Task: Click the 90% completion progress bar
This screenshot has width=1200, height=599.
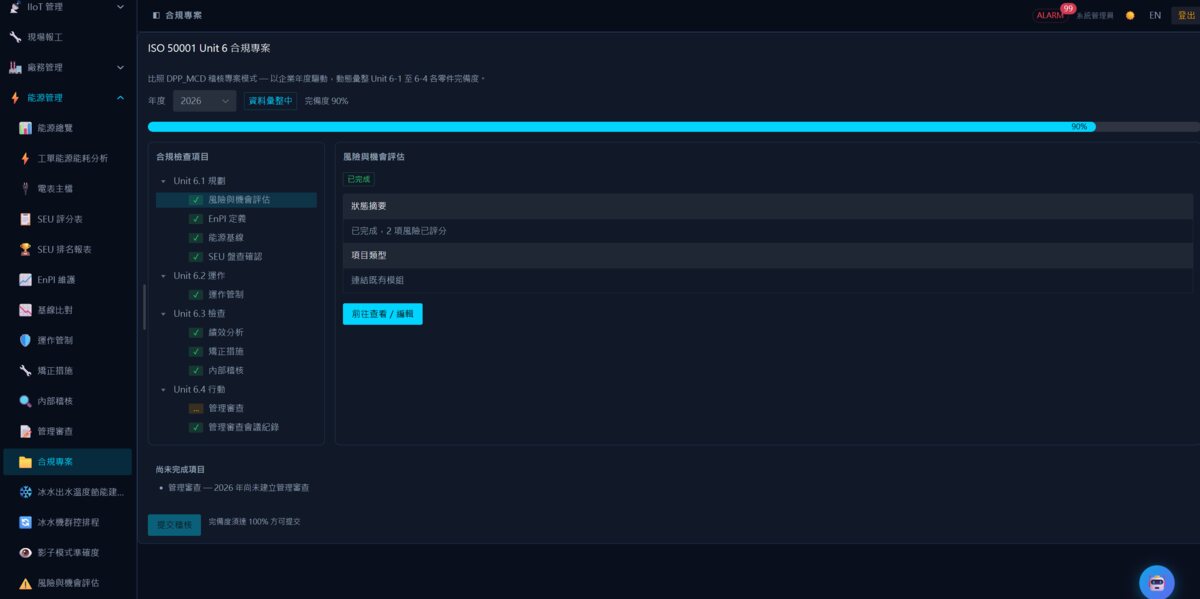Action: pos(674,127)
